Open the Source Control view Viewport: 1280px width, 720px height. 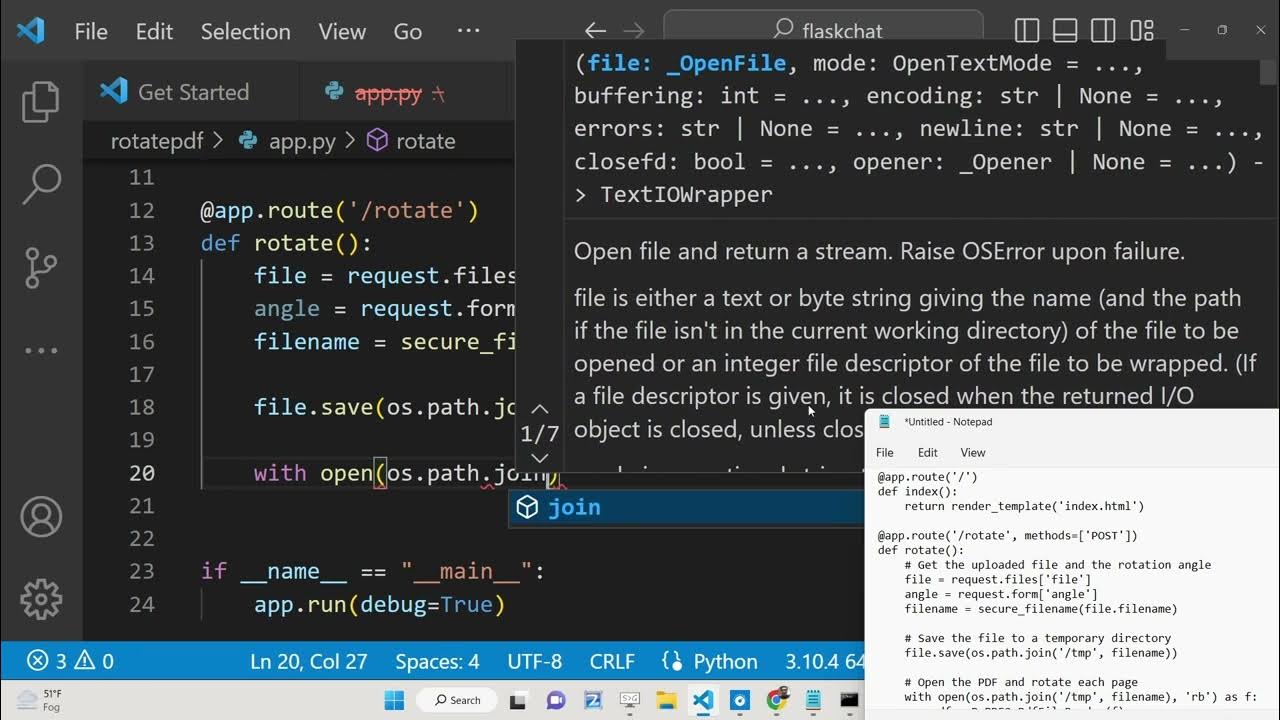click(x=41, y=268)
